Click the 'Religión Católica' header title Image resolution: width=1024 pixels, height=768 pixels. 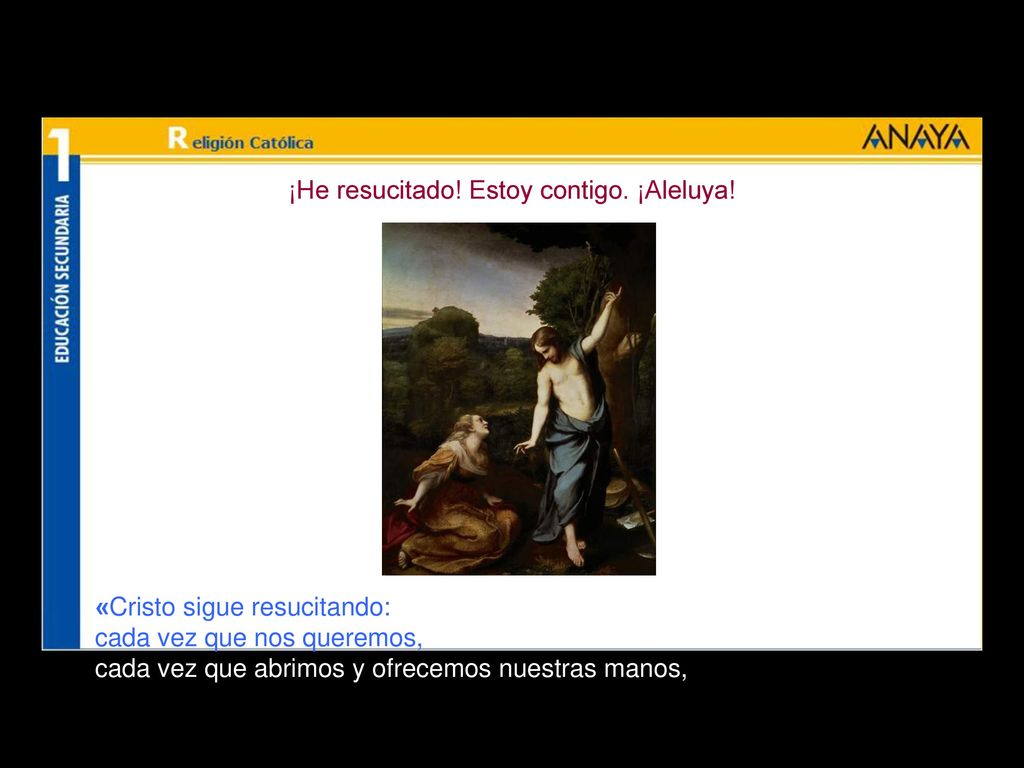tap(240, 138)
